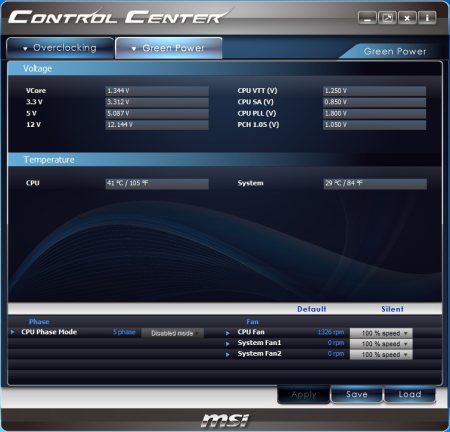Viewport: 450px width, 432px height.
Task: Click the '1326 rpm' CPU Fan reading
Action: [x=331, y=332]
